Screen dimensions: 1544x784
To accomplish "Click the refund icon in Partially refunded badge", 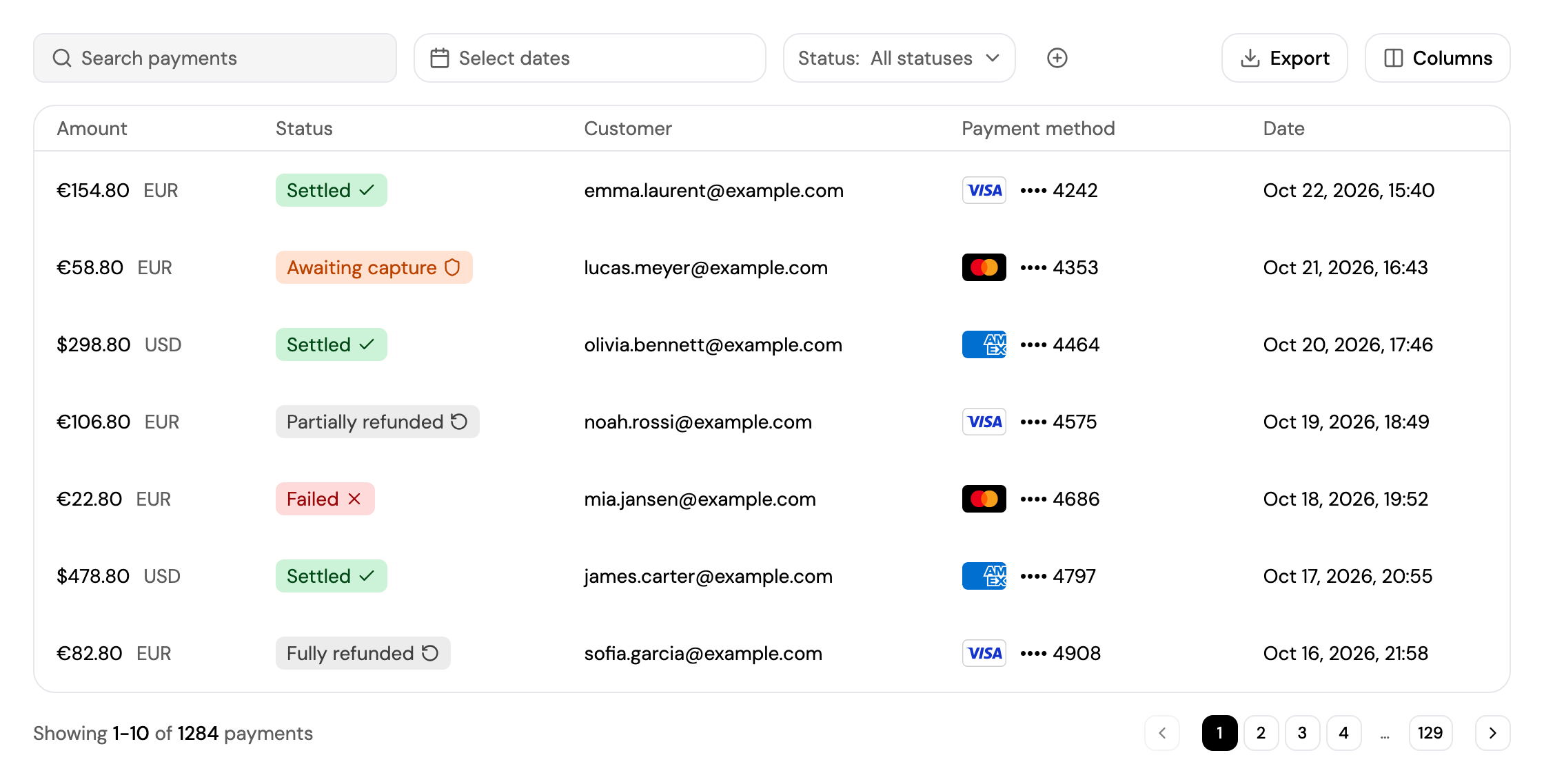I will tap(459, 422).
